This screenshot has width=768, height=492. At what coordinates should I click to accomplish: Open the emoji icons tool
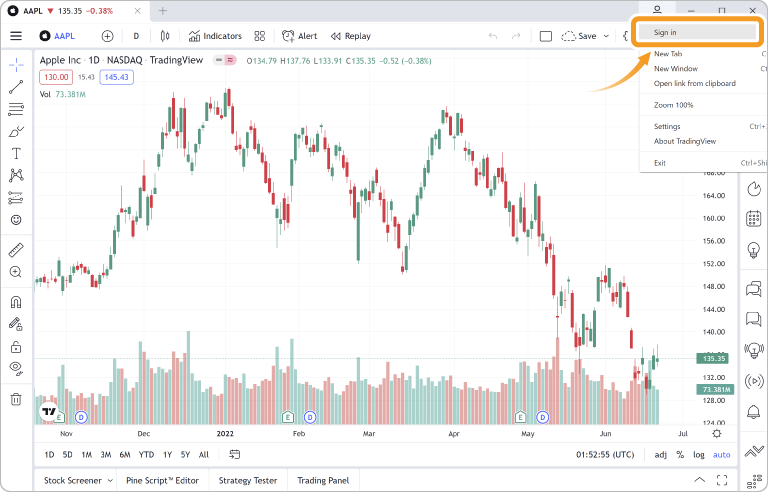coord(16,220)
